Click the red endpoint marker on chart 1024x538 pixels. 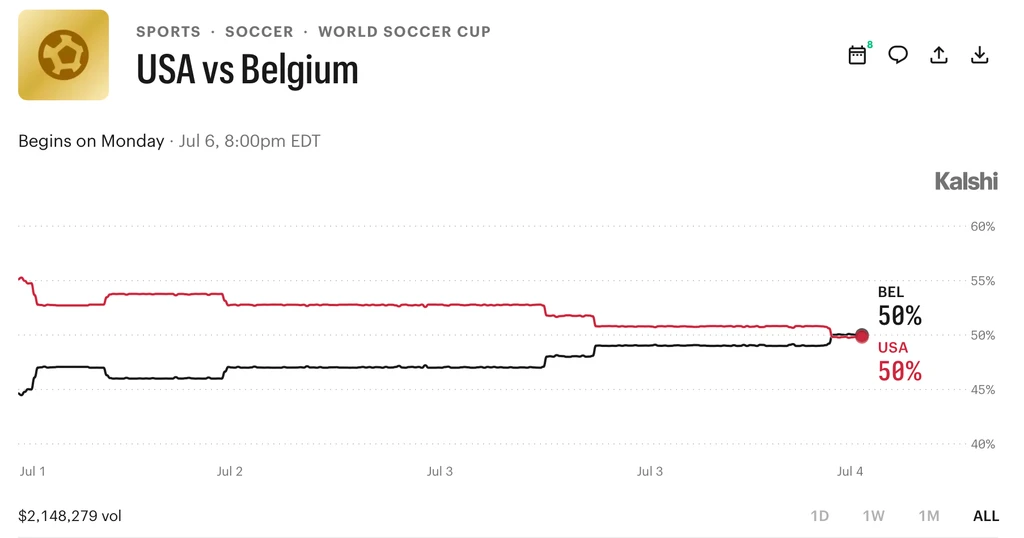(862, 336)
